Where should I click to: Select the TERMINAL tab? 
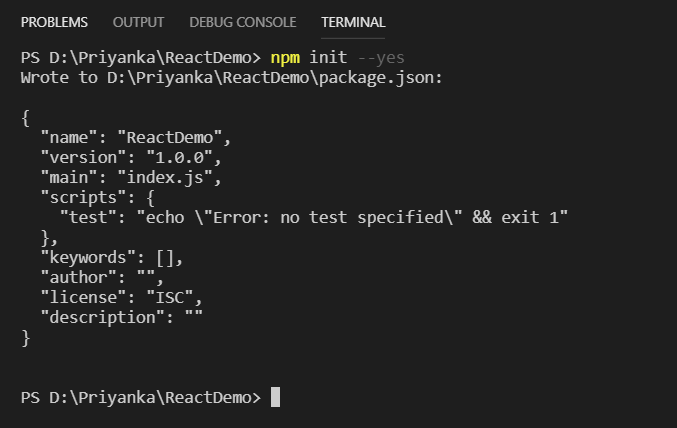353,22
